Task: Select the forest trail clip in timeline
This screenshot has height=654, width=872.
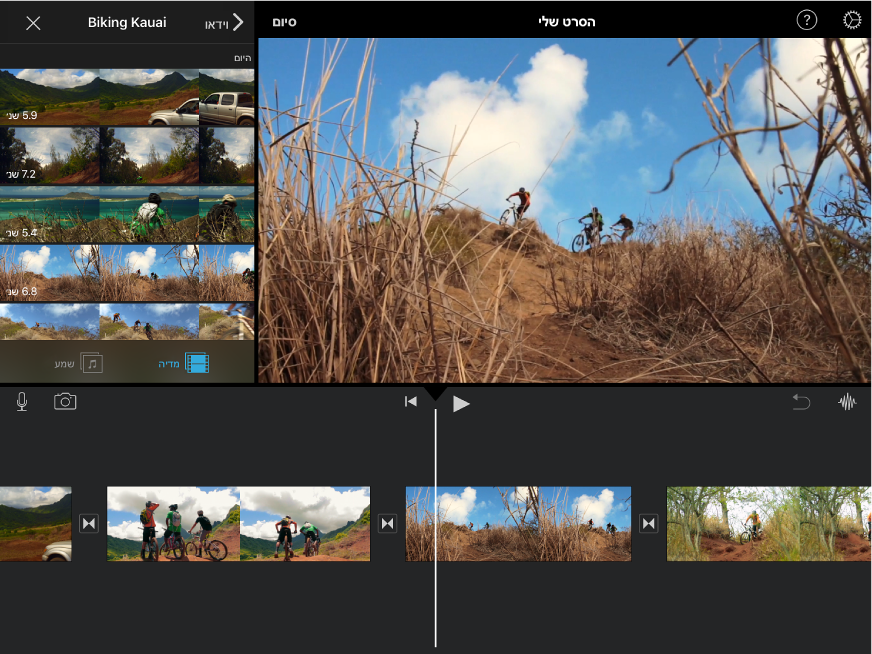Action: (769, 524)
